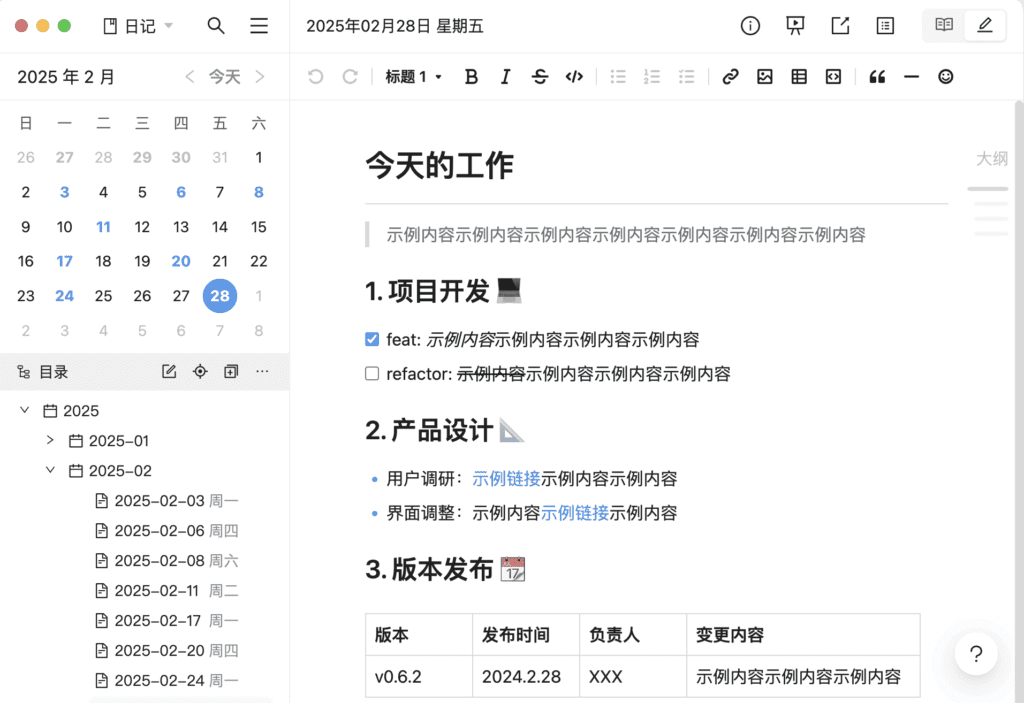The height and width of the screenshot is (703, 1024).
Task: Open search with the magnifier icon
Action: [216, 26]
